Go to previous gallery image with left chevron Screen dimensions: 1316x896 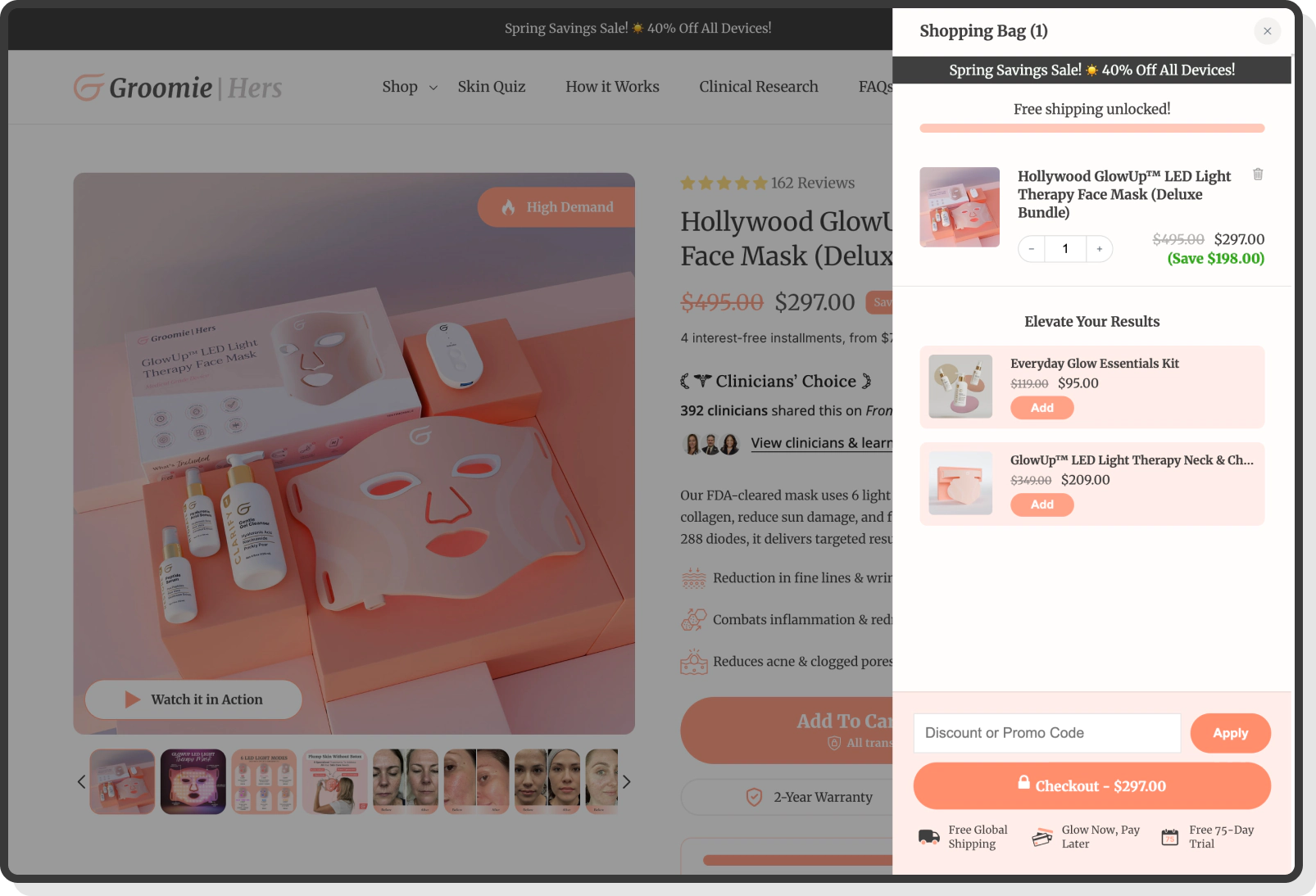81,781
